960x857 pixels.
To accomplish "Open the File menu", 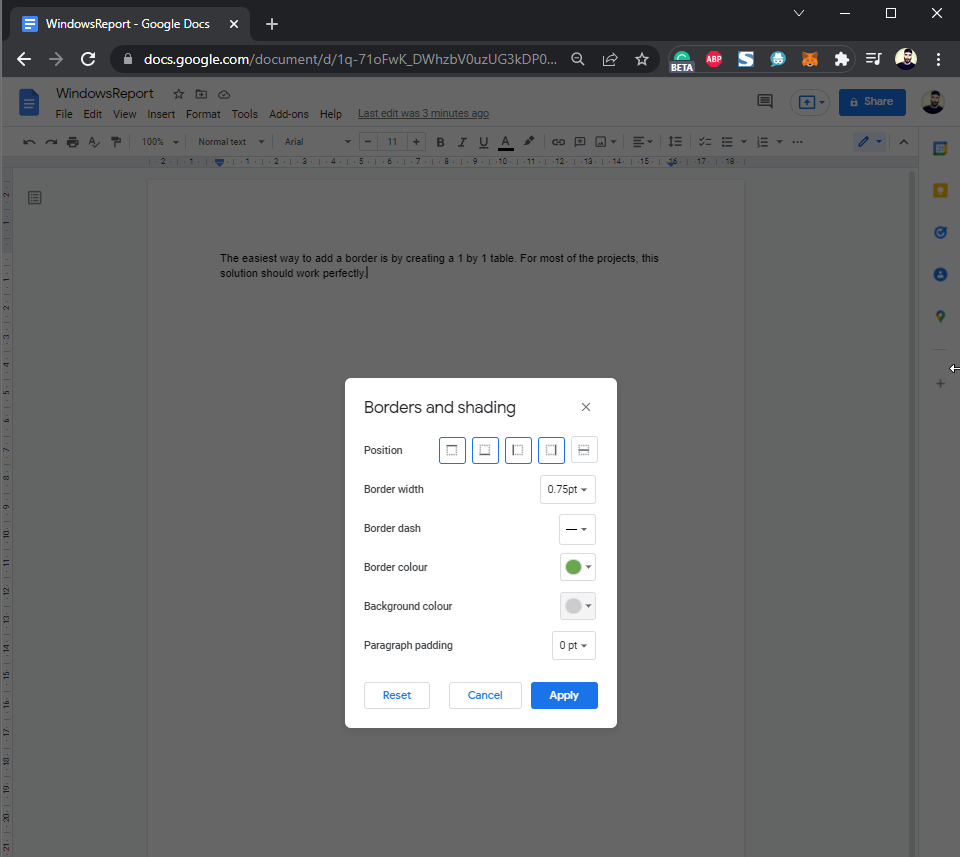I will [64, 114].
